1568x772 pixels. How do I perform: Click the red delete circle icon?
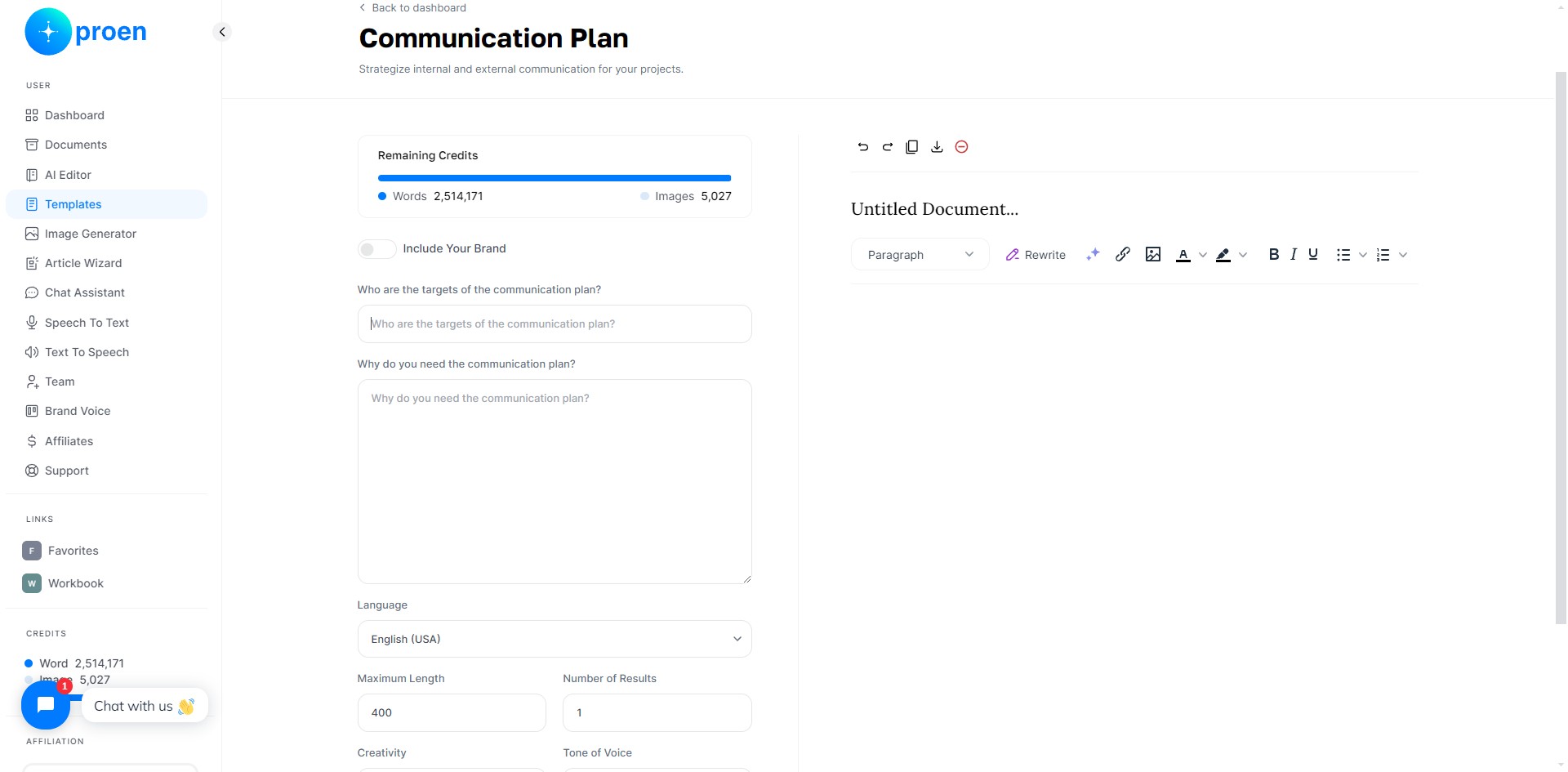(x=962, y=147)
